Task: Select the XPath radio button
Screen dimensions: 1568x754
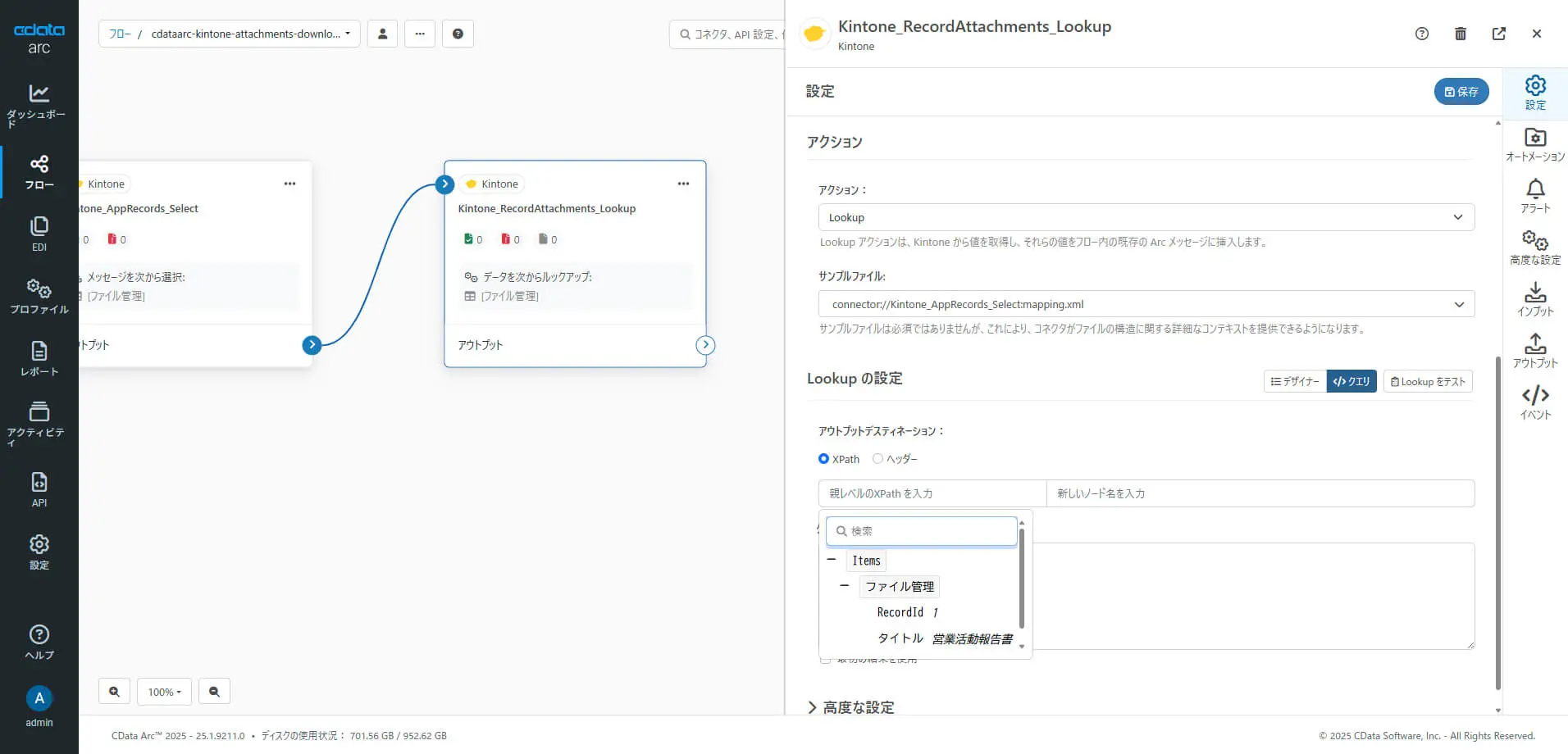Action: 823,459
